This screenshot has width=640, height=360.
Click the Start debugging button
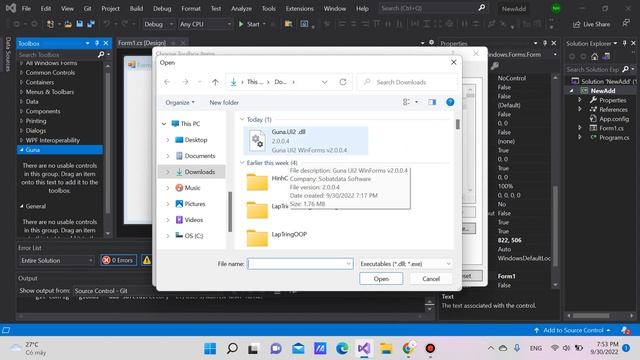[249, 24]
